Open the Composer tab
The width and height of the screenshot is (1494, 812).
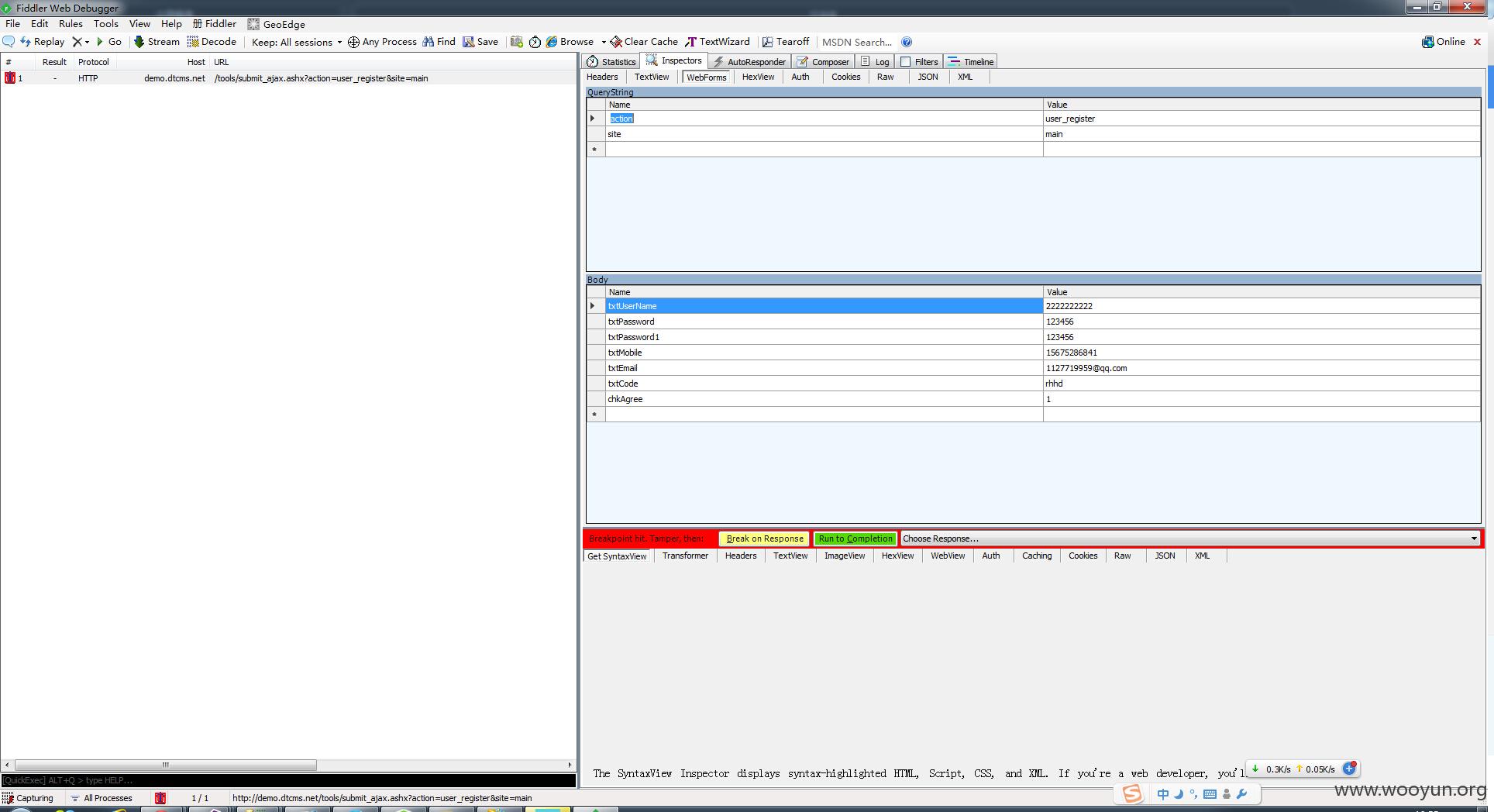[x=824, y=62]
